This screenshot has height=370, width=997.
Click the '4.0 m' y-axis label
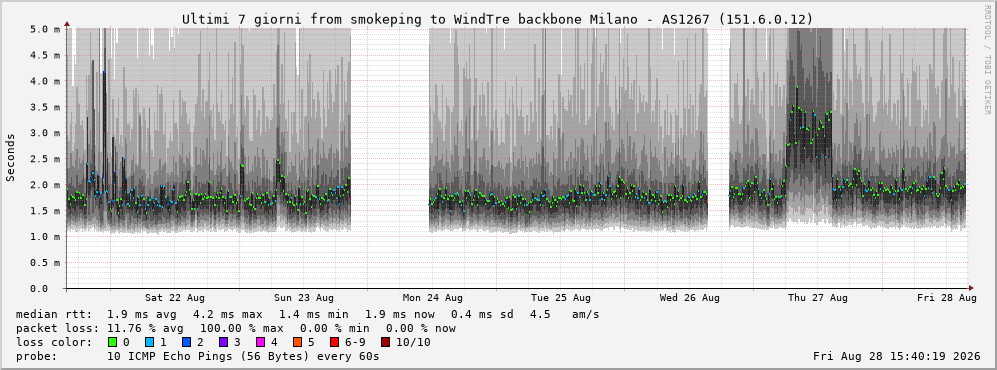point(45,81)
